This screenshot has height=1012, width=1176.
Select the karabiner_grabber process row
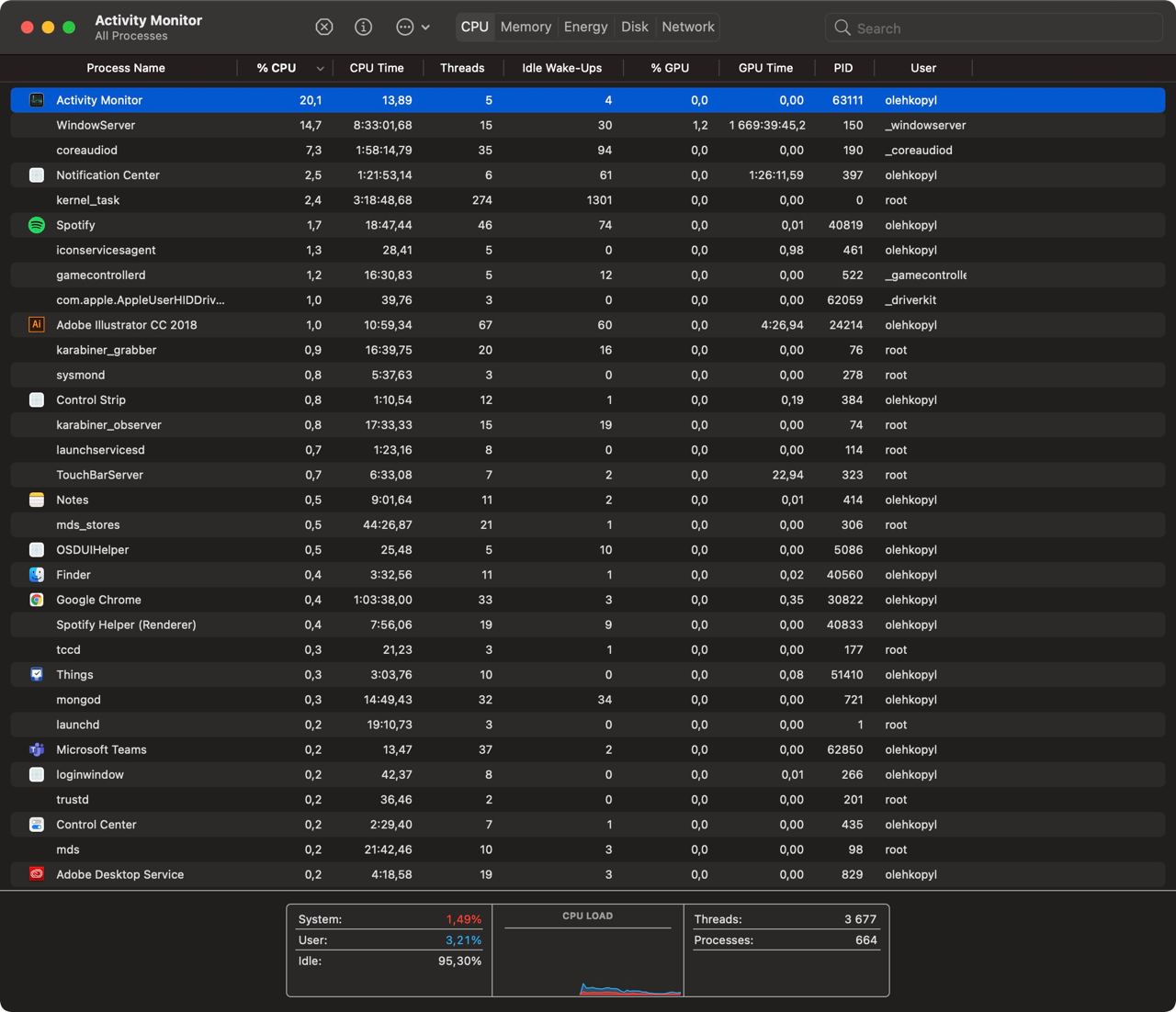pos(588,350)
